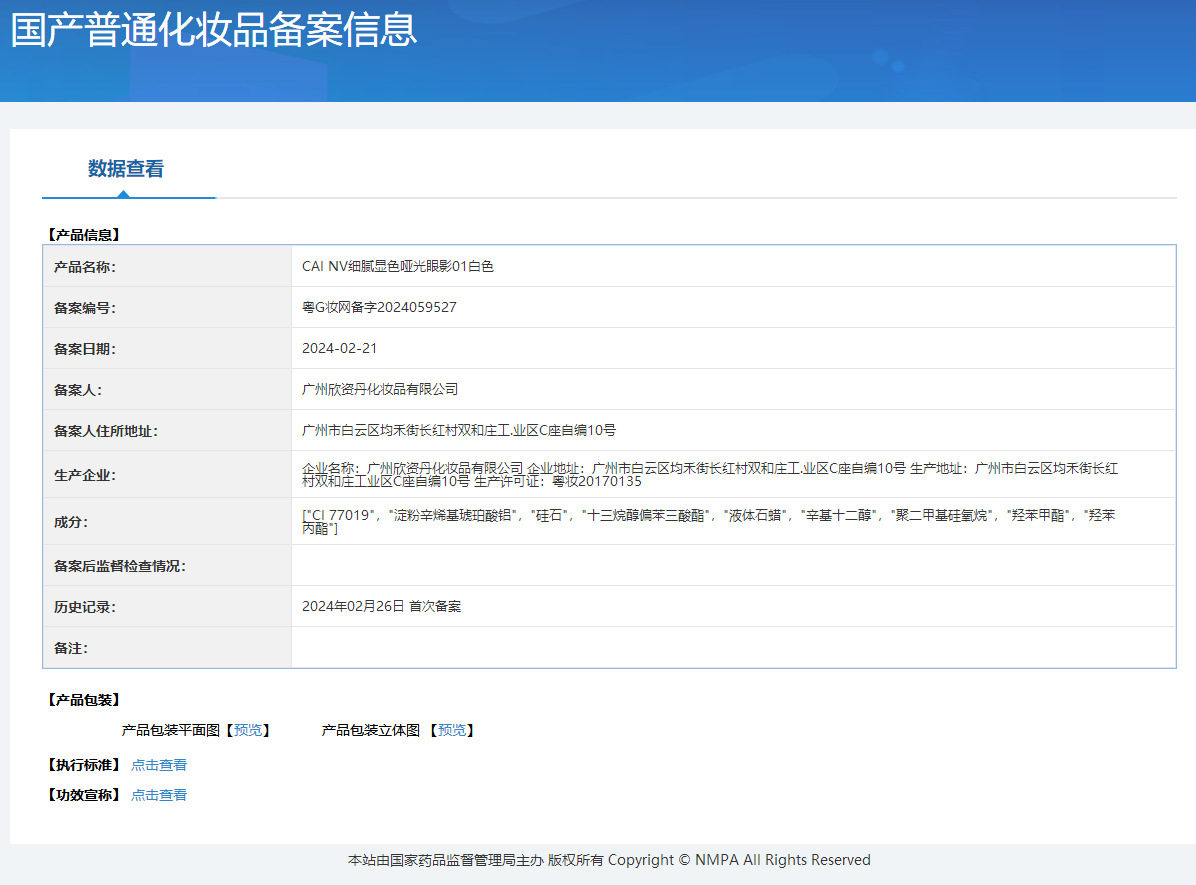Screen dimensions: 1196x885
Task: Open 点击查看 link for 执行标准
Action: click(159, 764)
